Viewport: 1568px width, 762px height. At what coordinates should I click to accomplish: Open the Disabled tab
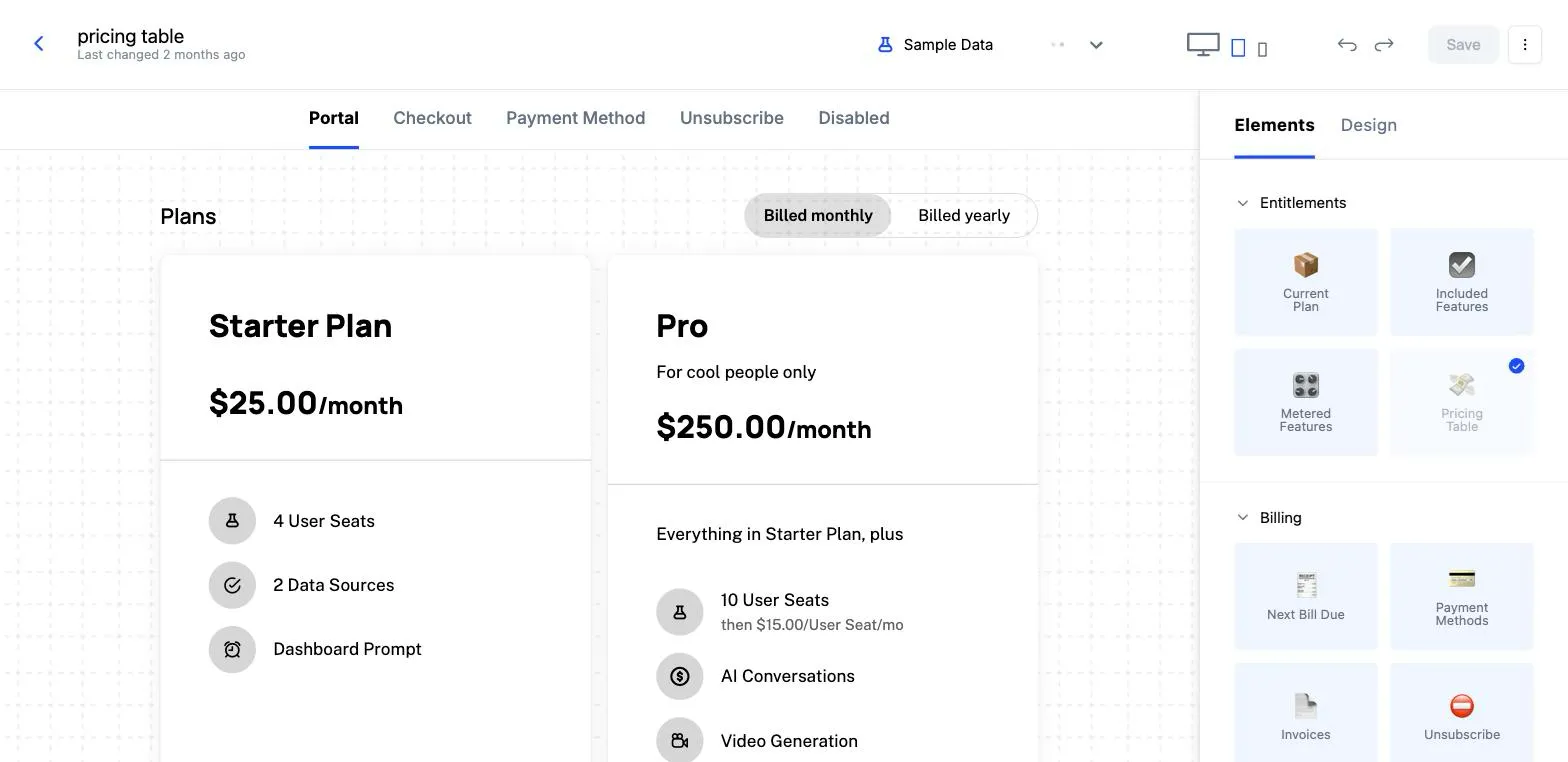(854, 118)
